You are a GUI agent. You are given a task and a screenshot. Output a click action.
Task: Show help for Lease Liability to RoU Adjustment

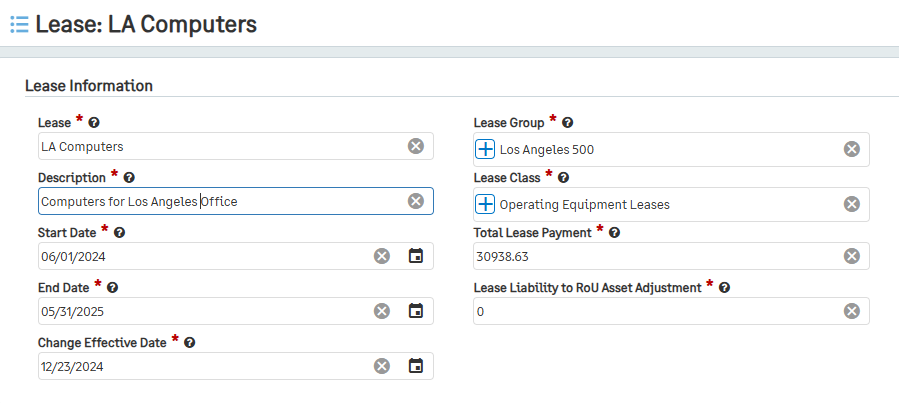click(724, 288)
